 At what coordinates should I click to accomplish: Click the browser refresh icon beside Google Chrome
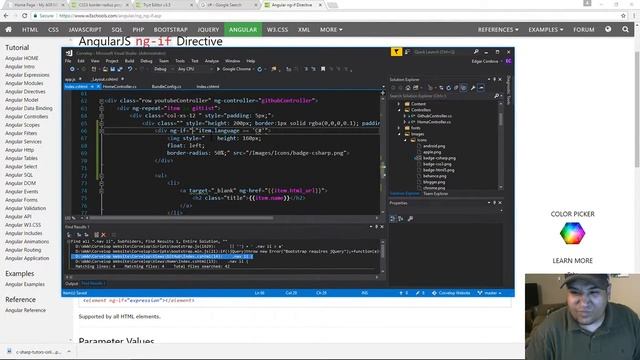coord(260,69)
